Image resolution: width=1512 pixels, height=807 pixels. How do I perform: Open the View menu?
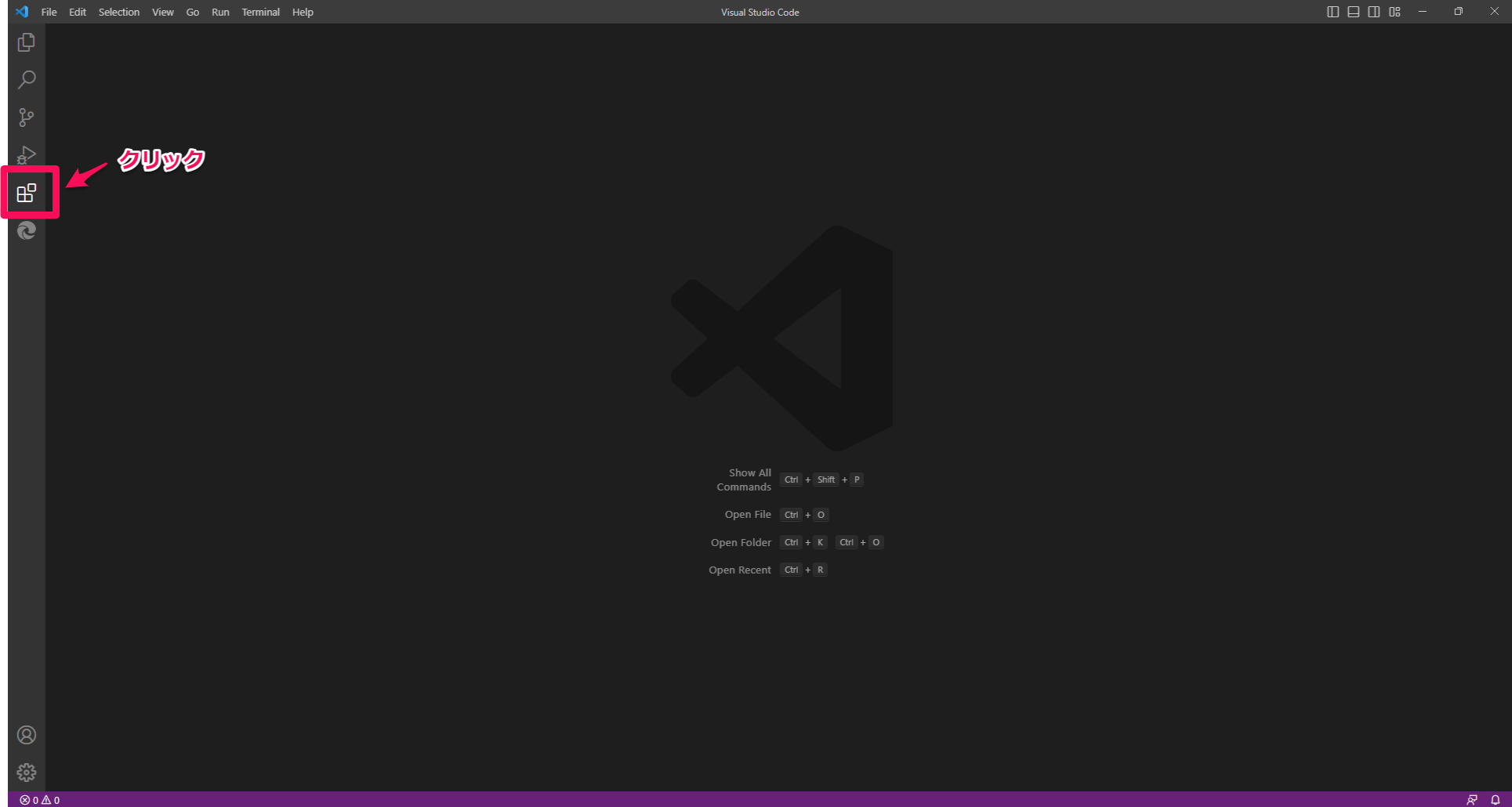(163, 12)
